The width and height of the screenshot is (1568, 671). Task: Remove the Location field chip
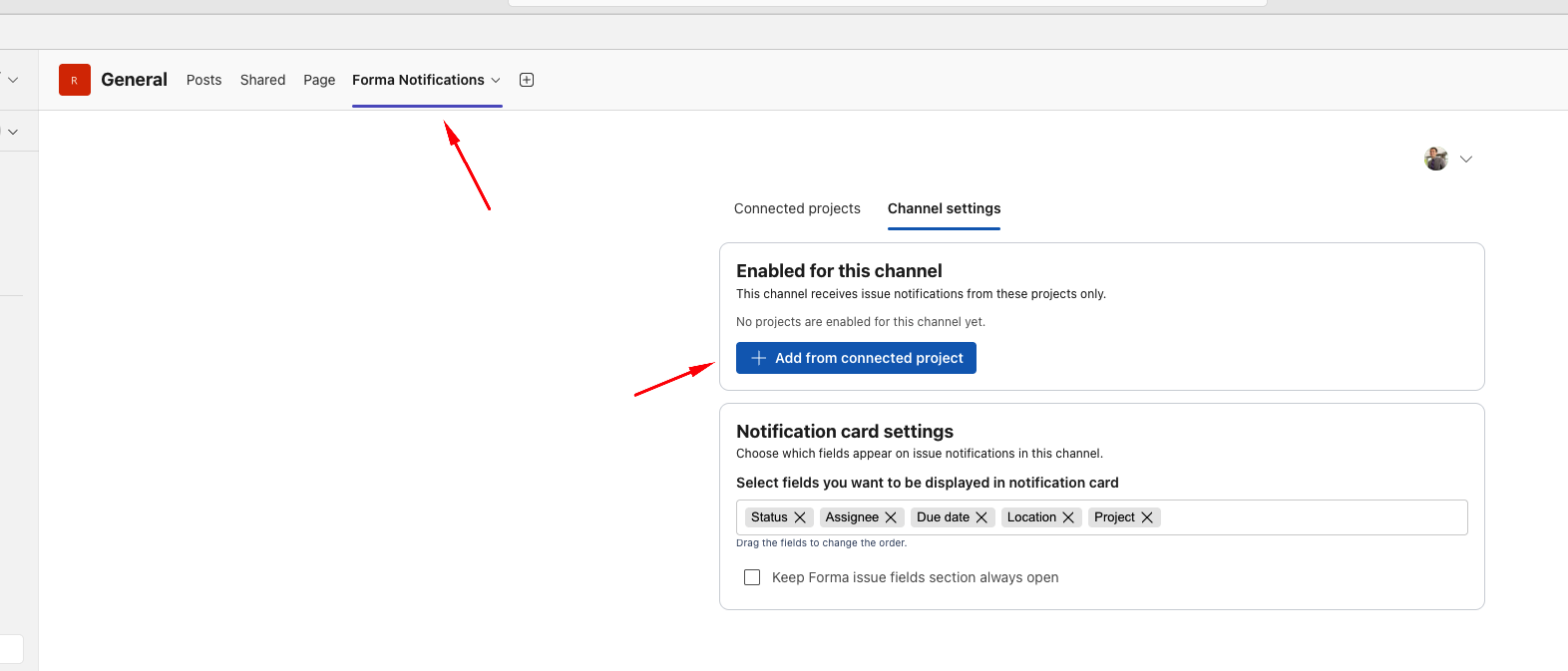(1068, 517)
